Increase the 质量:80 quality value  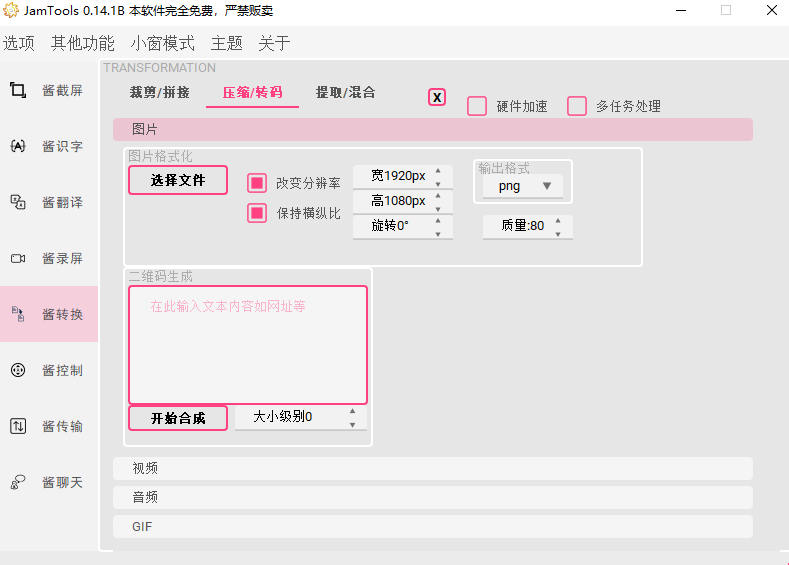tap(558, 221)
